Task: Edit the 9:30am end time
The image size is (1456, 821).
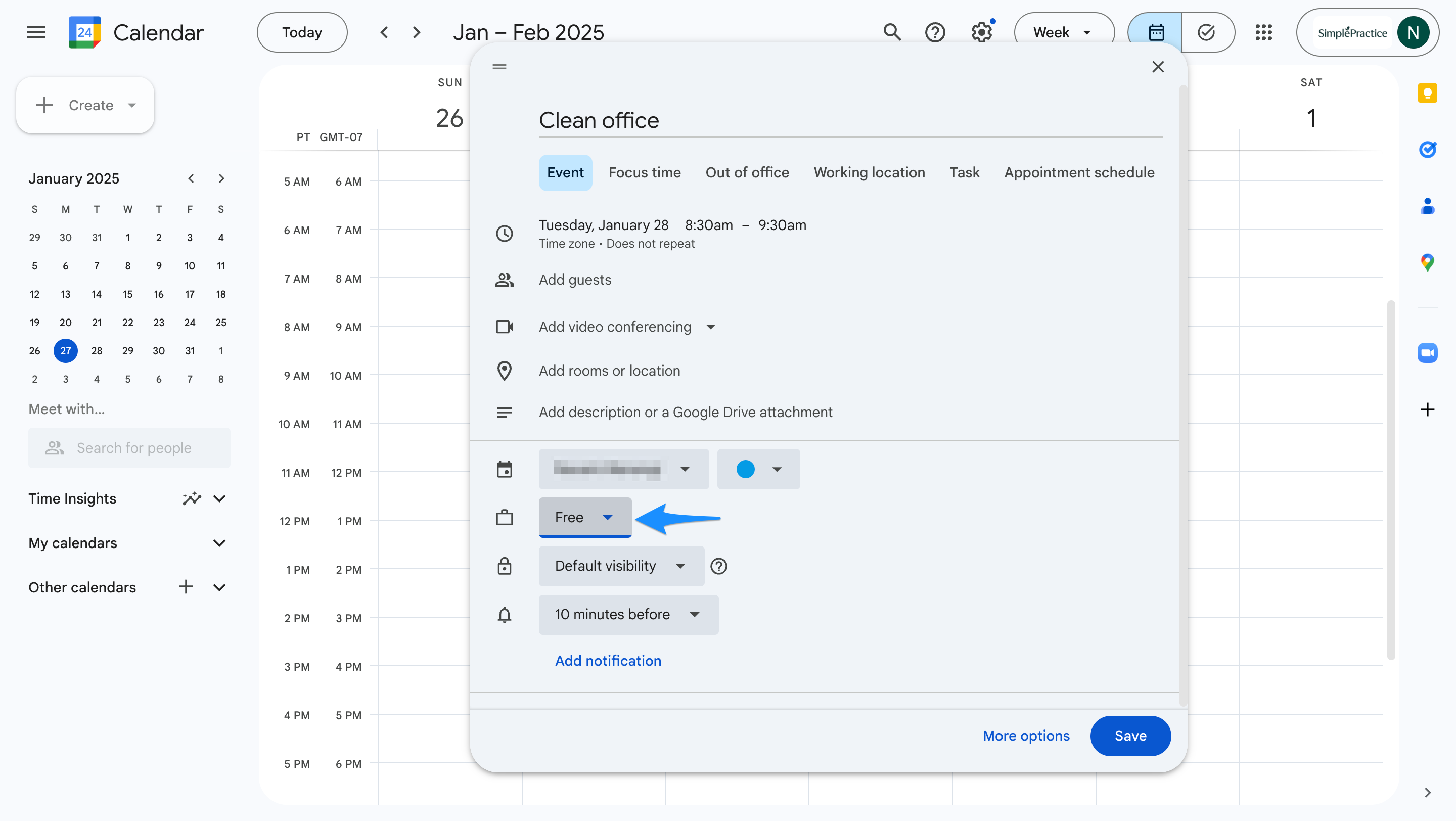Action: pos(782,225)
